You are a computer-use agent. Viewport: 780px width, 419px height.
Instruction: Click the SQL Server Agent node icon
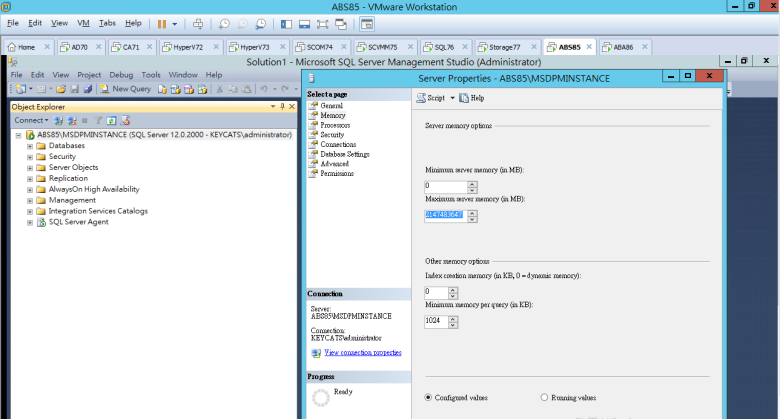pyautogui.click(x=42, y=223)
